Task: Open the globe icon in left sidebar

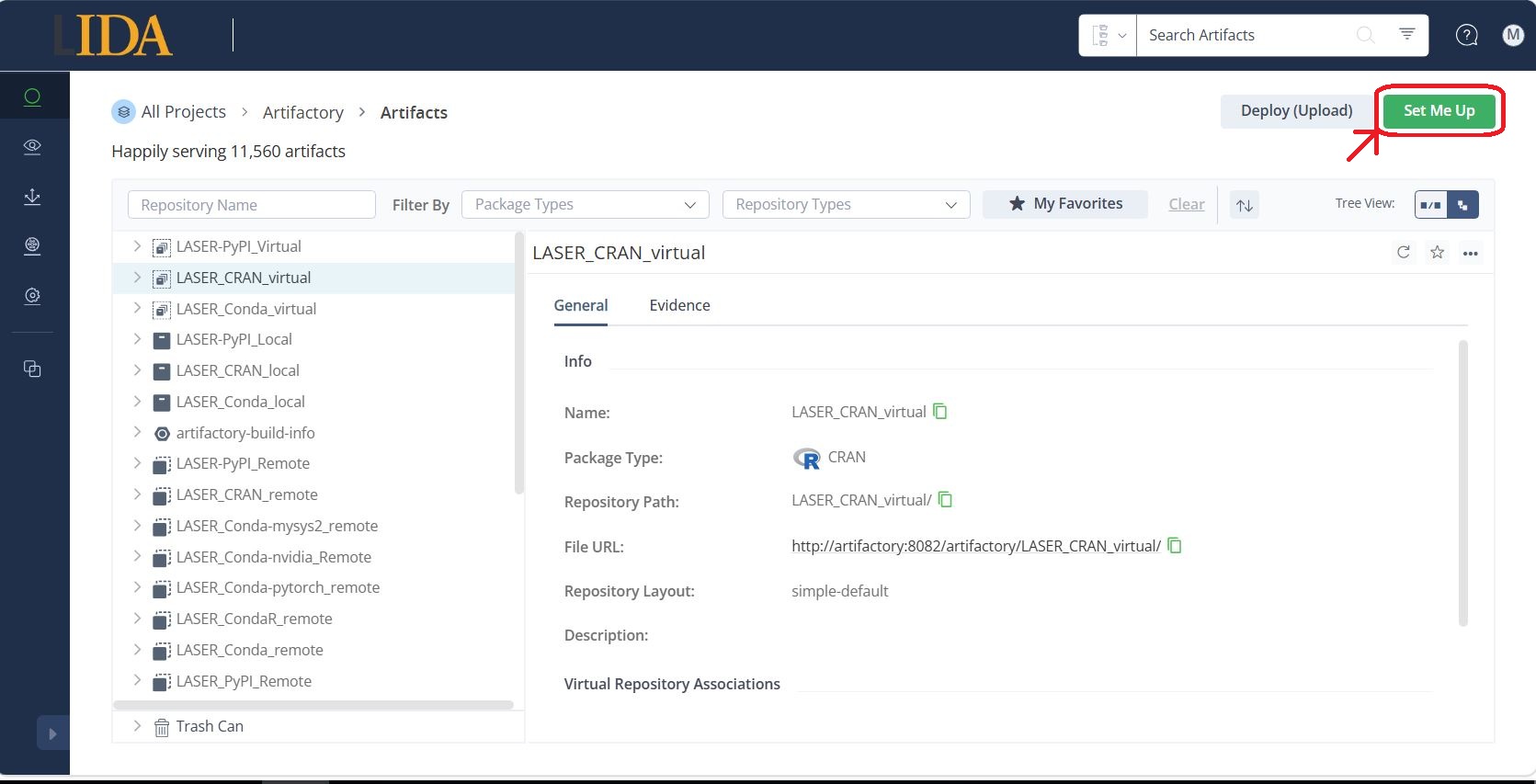Action: [x=32, y=245]
